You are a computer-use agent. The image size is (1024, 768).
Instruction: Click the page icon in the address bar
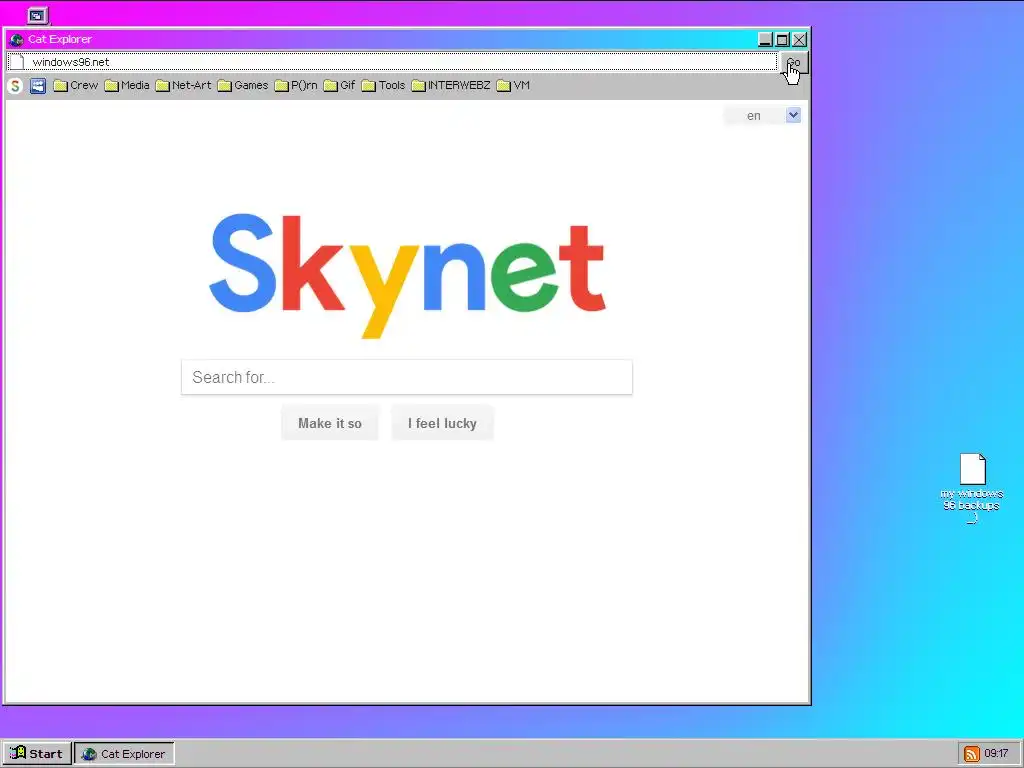(x=18, y=61)
